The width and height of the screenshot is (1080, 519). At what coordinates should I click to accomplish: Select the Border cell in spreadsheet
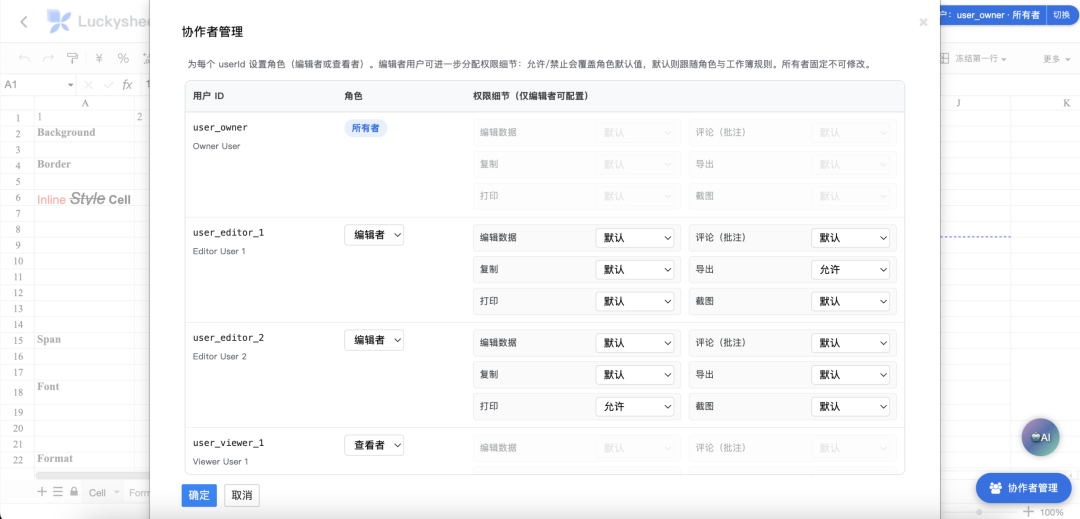pos(85,165)
